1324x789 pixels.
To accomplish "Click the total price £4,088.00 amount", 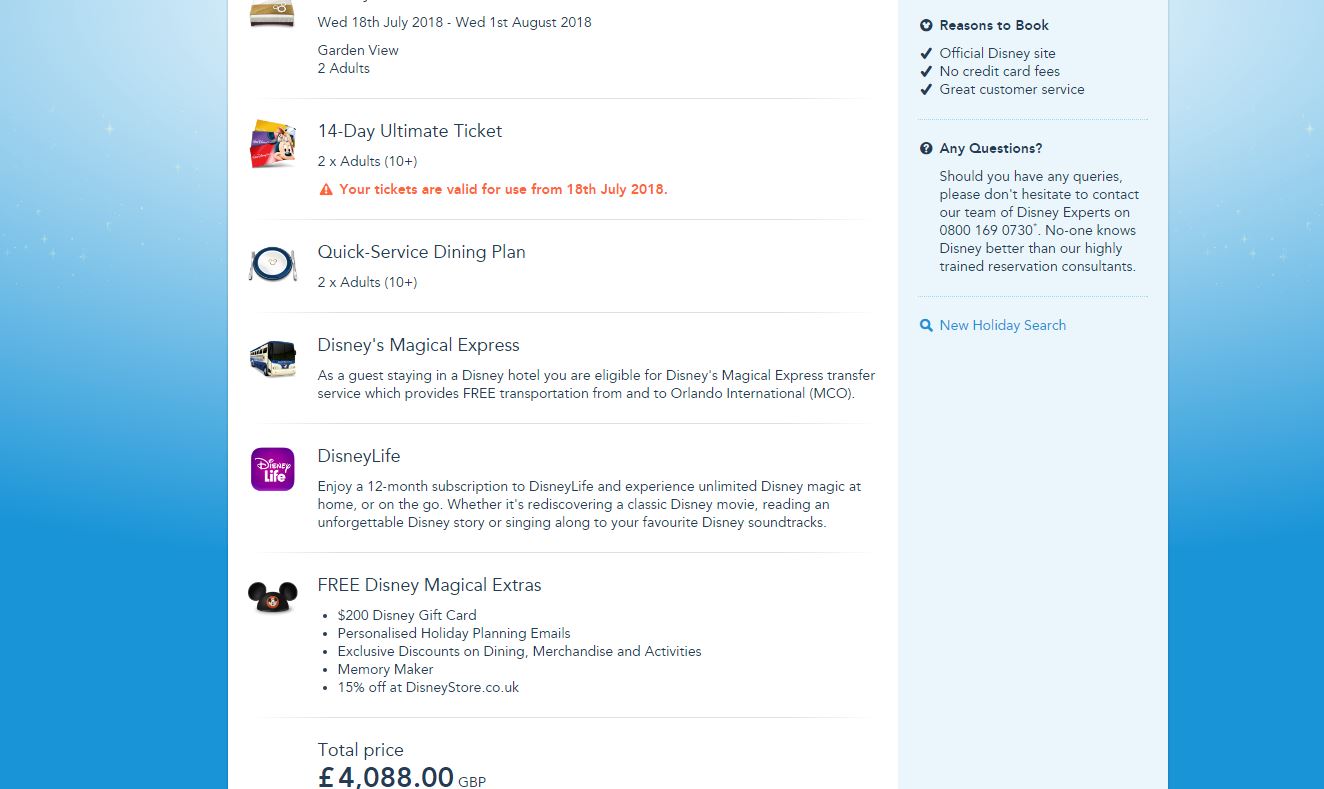I will click(x=386, y=776).
